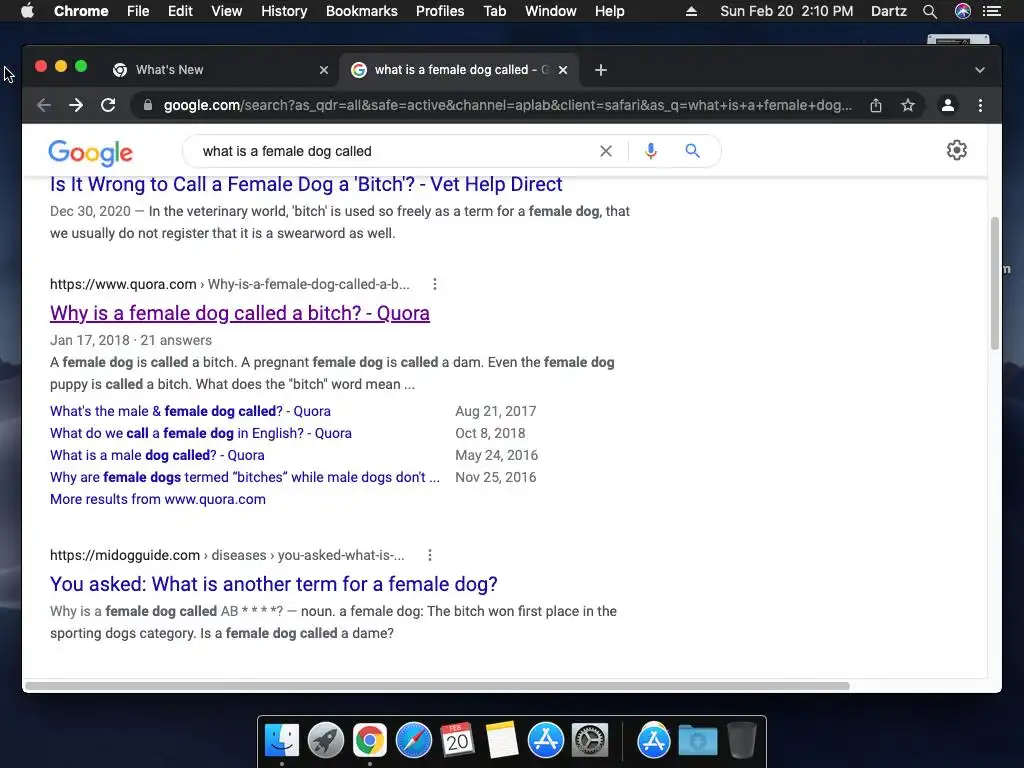The height and width of the screenshot is (768, 1024).
Task: Share this page via share icon
Action: [876, 105]
